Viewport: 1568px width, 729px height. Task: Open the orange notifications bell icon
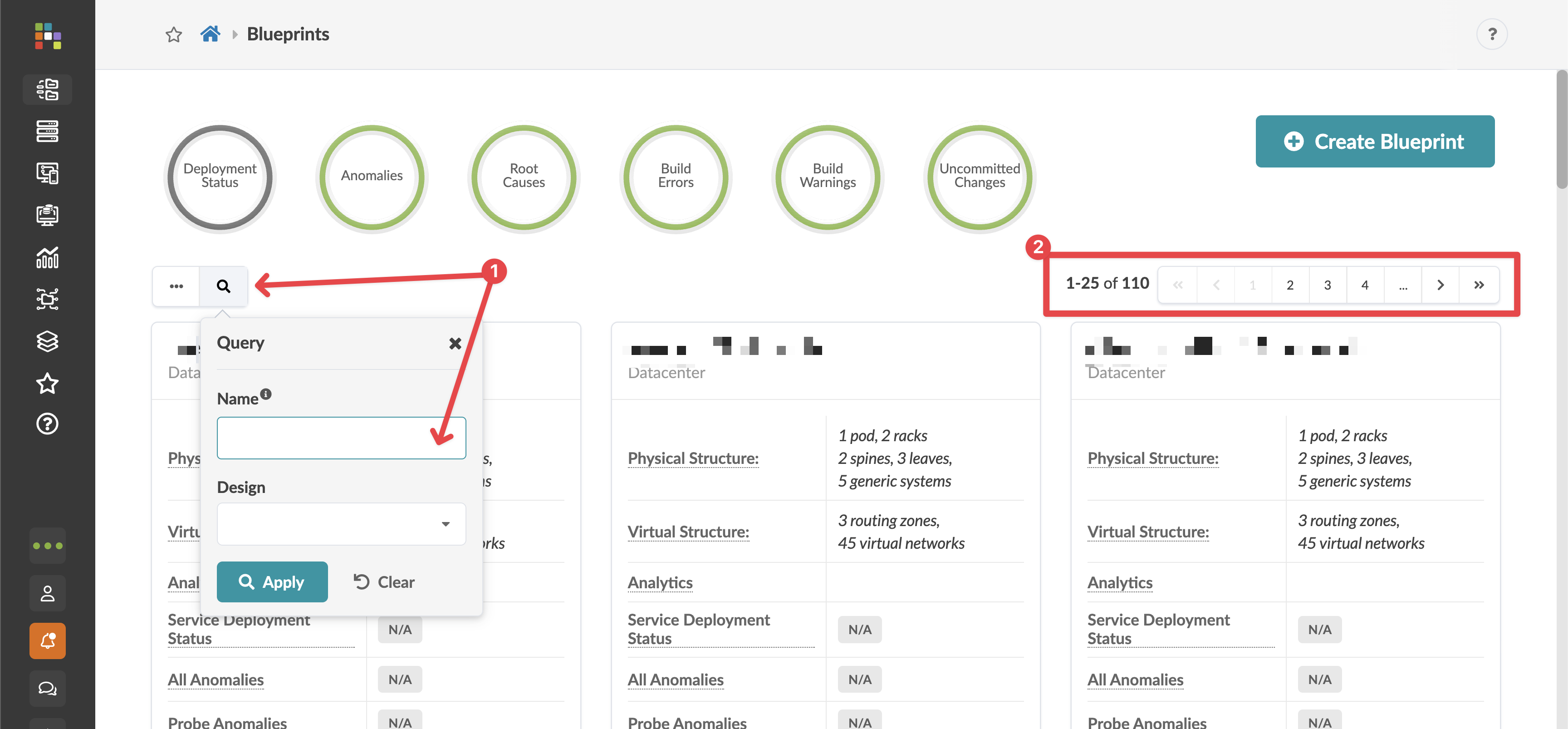point(48,640)
